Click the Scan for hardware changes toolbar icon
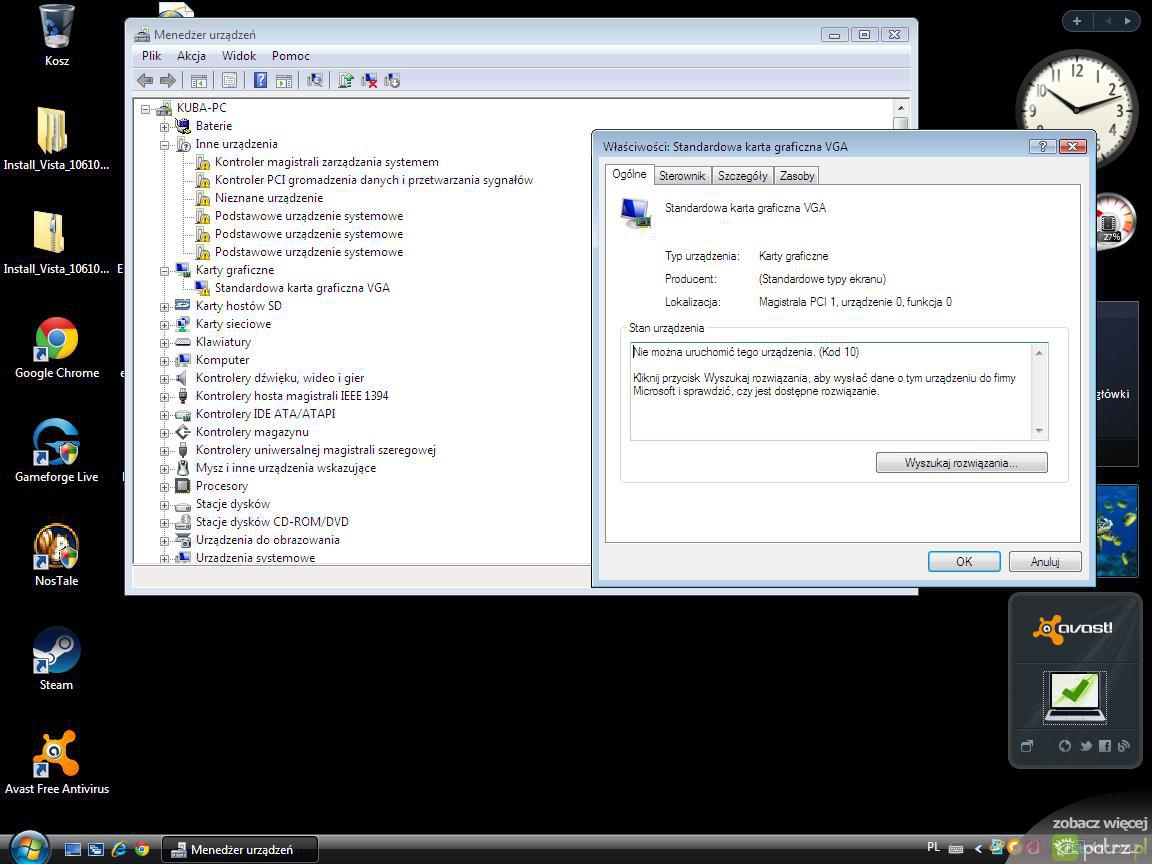The height and width of the screenshot is (864, 1152). click(x=315, y=80)
